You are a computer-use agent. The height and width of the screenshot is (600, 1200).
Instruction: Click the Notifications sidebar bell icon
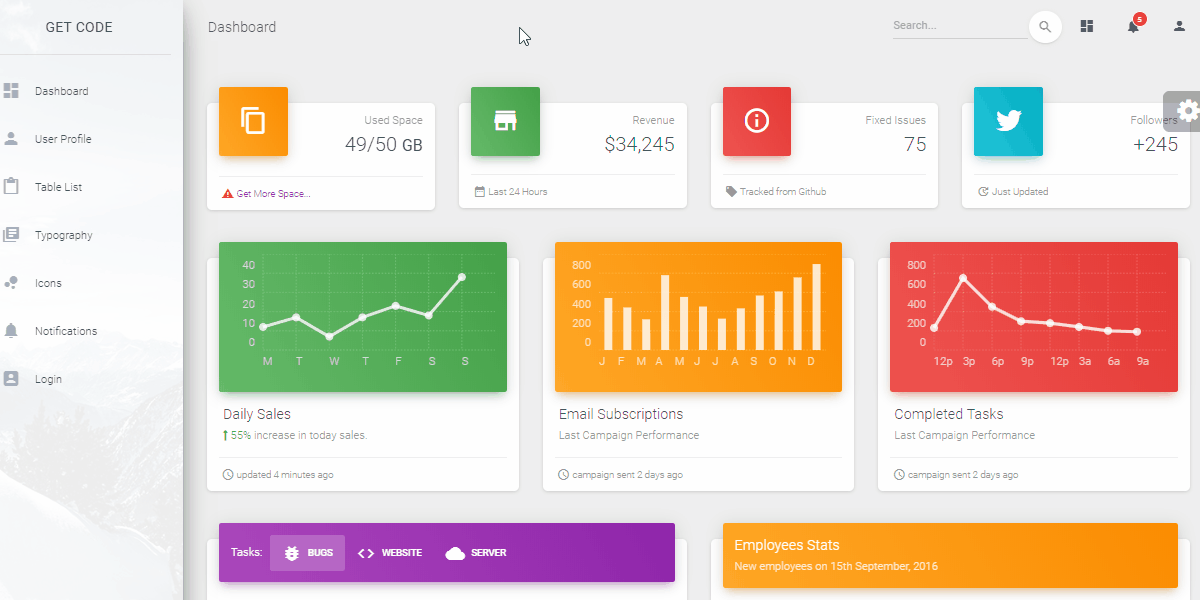[x=11, y=331]
